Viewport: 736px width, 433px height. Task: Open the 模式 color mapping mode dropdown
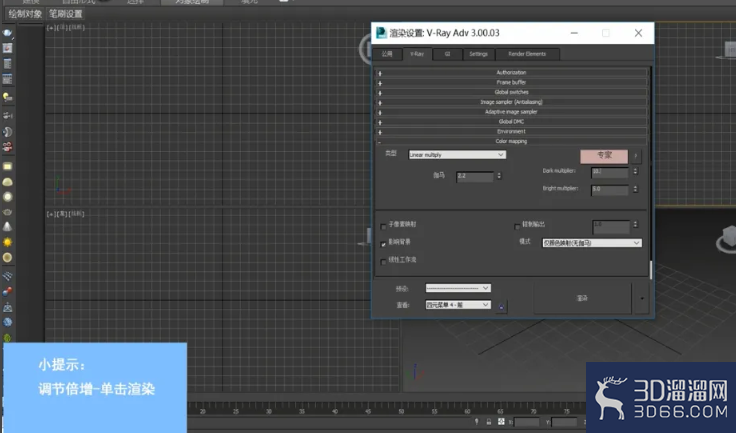(592, 243)
